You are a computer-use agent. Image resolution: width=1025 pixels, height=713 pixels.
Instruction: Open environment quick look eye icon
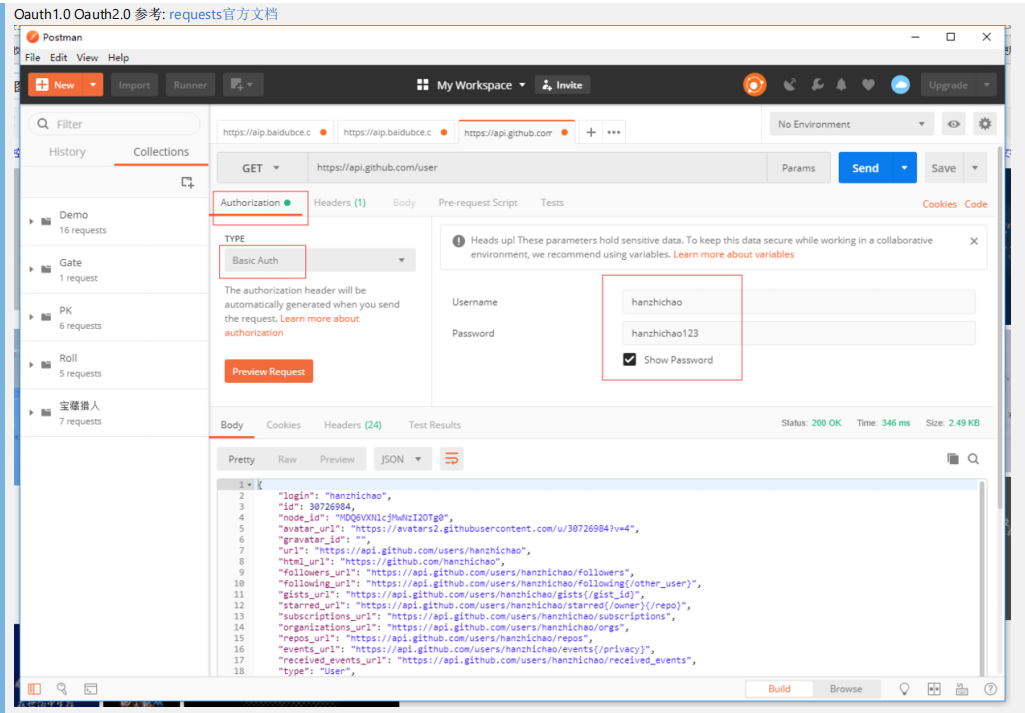tap(954, 124)
